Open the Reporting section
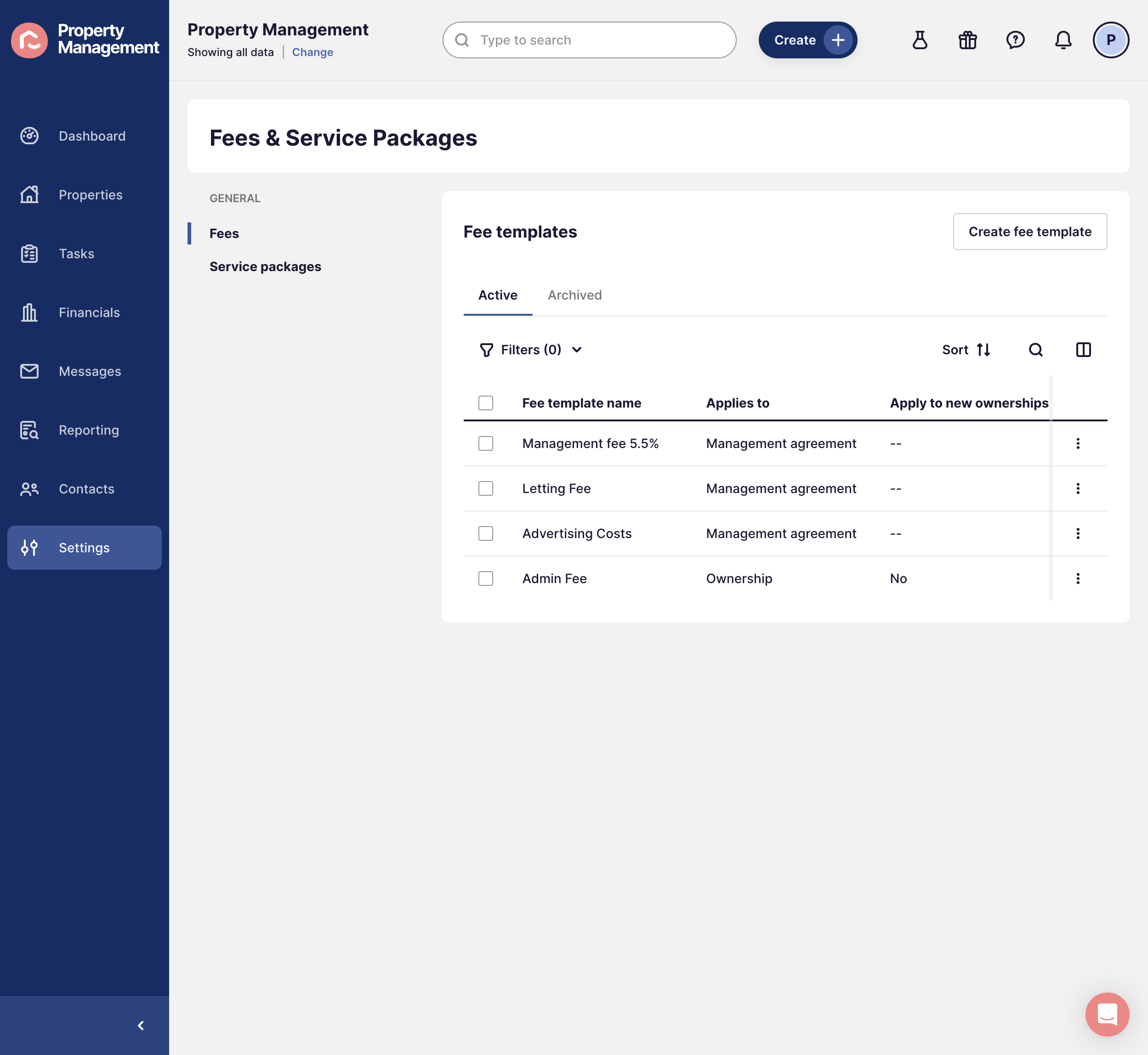The height and width of the screenshot is (1055, 1148). pos(85,430)
